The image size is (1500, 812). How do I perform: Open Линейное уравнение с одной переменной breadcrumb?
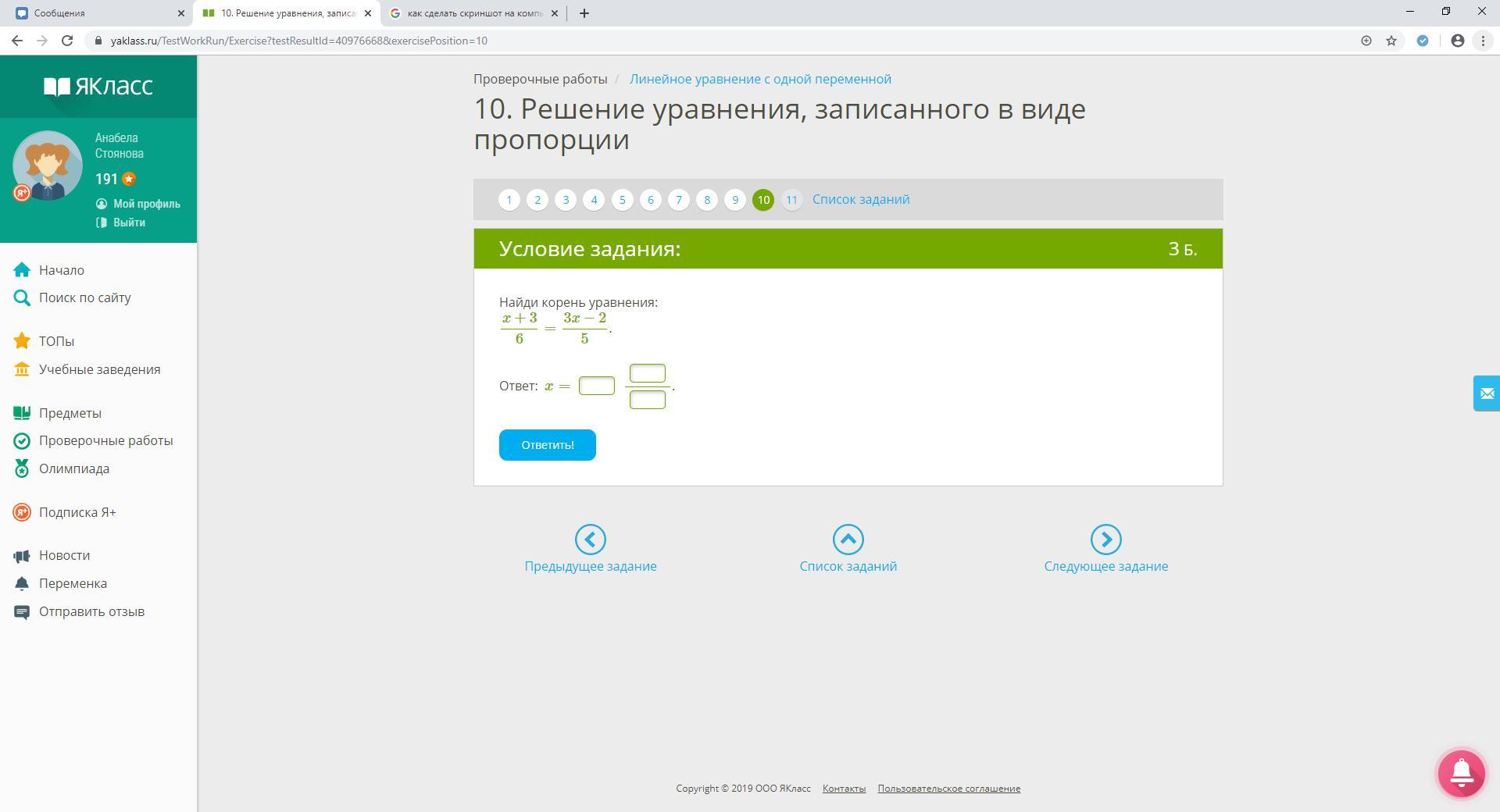[760, 79]
